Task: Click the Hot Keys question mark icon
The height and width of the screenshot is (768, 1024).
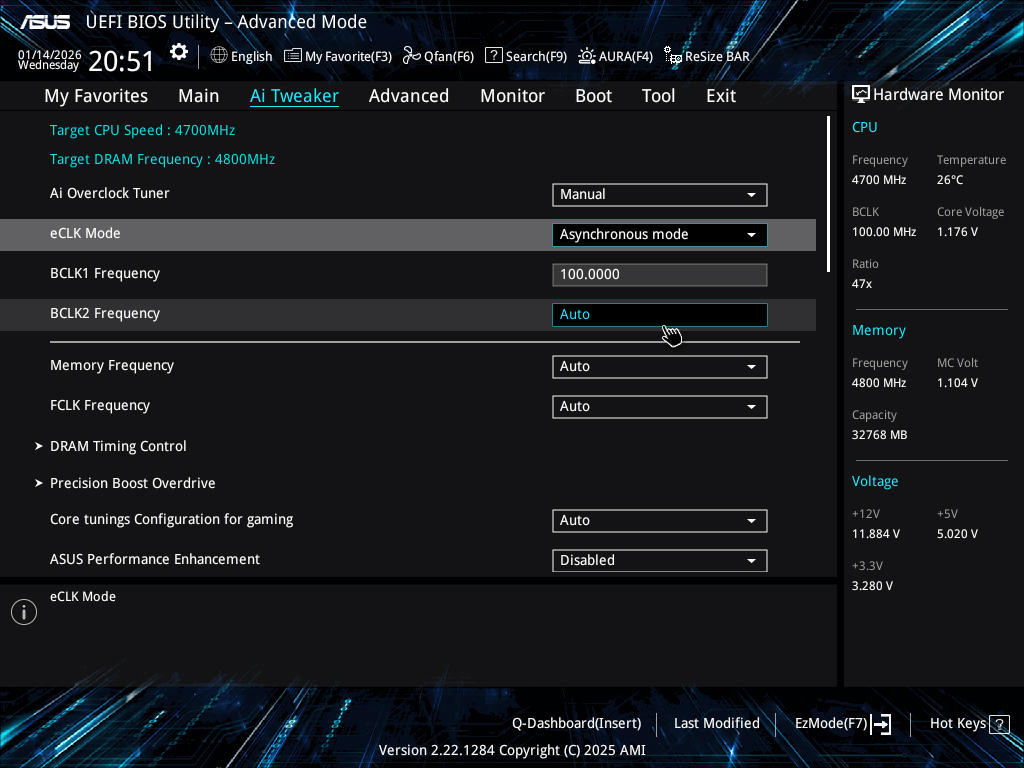Action: click(x=999, y=724)
